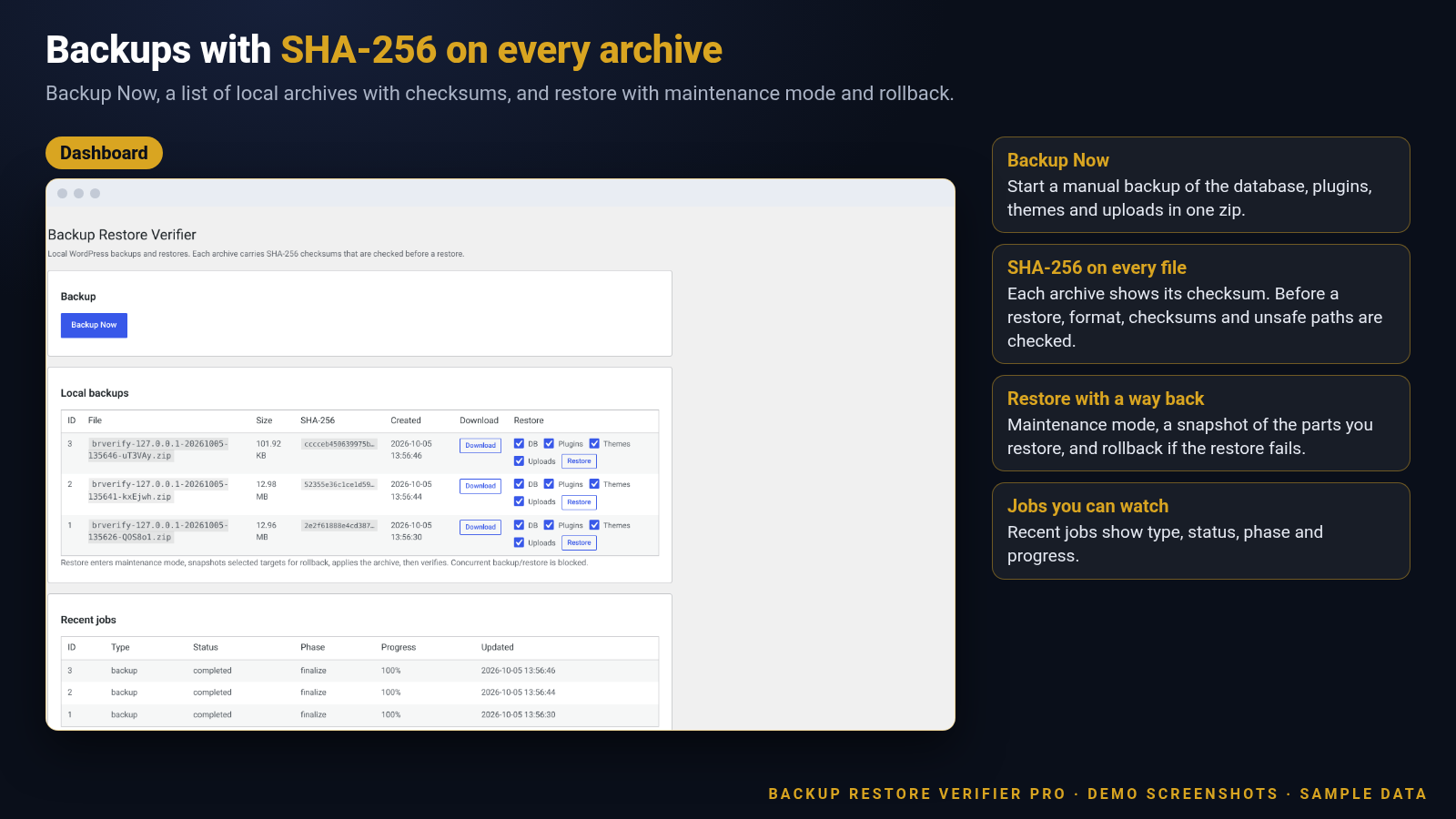The height and width of the screenshot is (819, 1456).
Task: Select the job row updated 2026-10-05 13:56:30
Action: point(359,714)
